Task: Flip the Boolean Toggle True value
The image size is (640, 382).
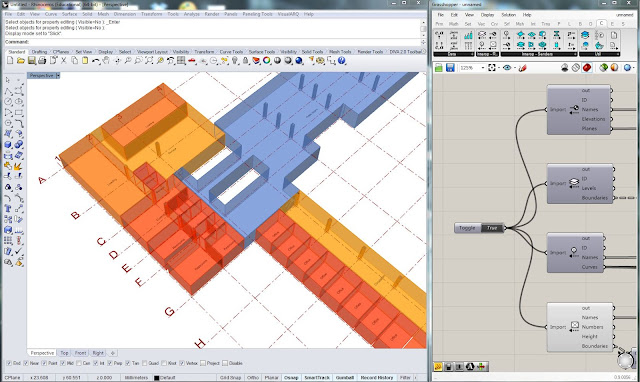Action: [492, 228]
